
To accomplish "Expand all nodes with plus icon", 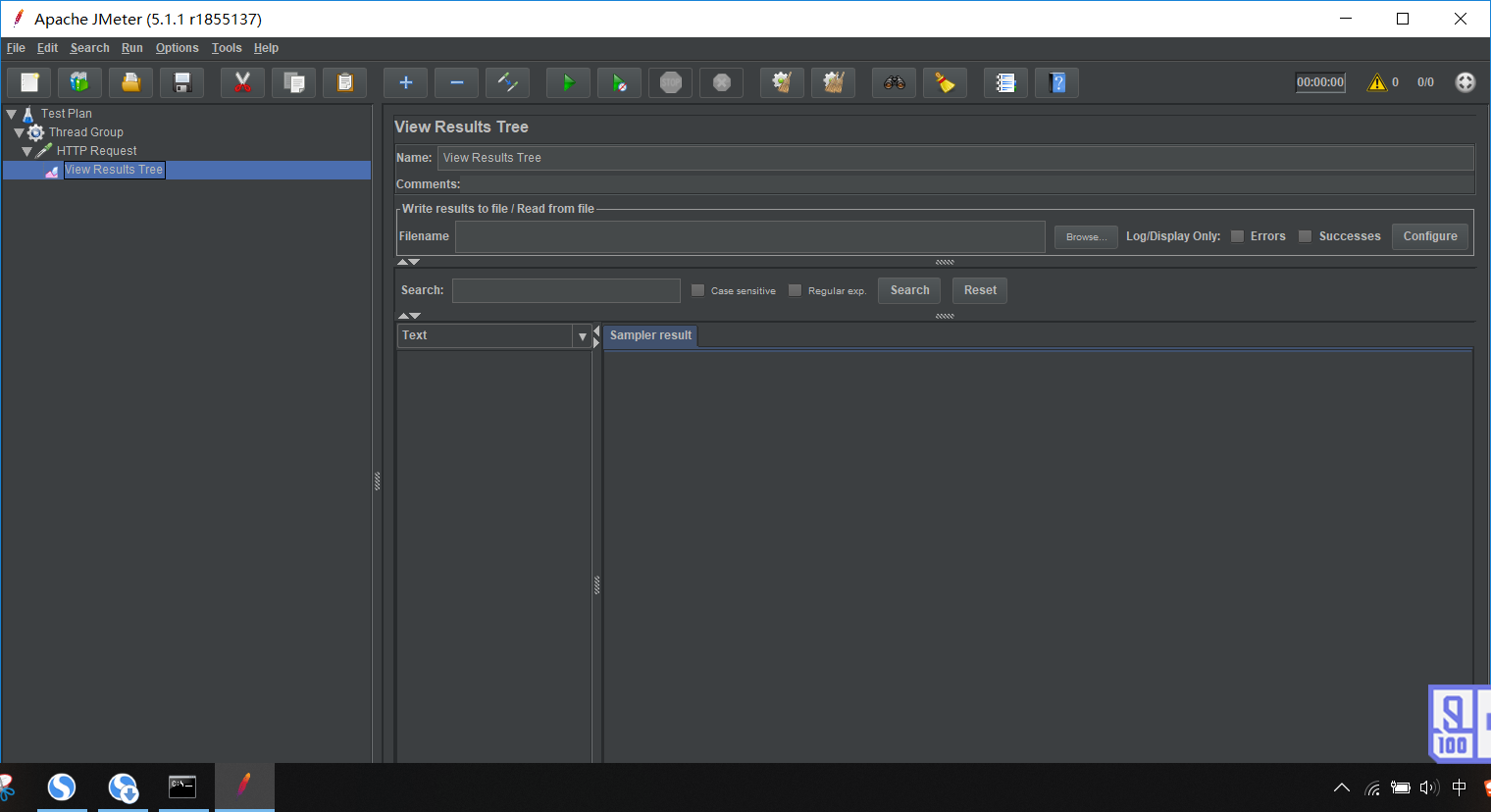I will click(405, 83).
